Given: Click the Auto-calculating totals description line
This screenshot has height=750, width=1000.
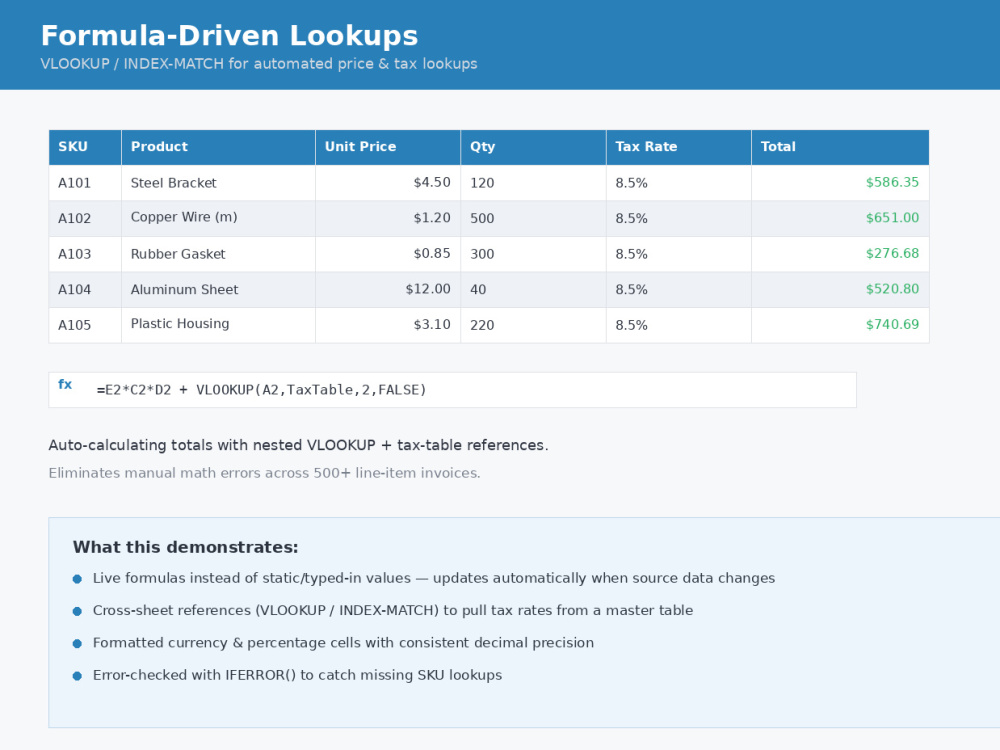Looking at the screenshot, I should 298,445.
